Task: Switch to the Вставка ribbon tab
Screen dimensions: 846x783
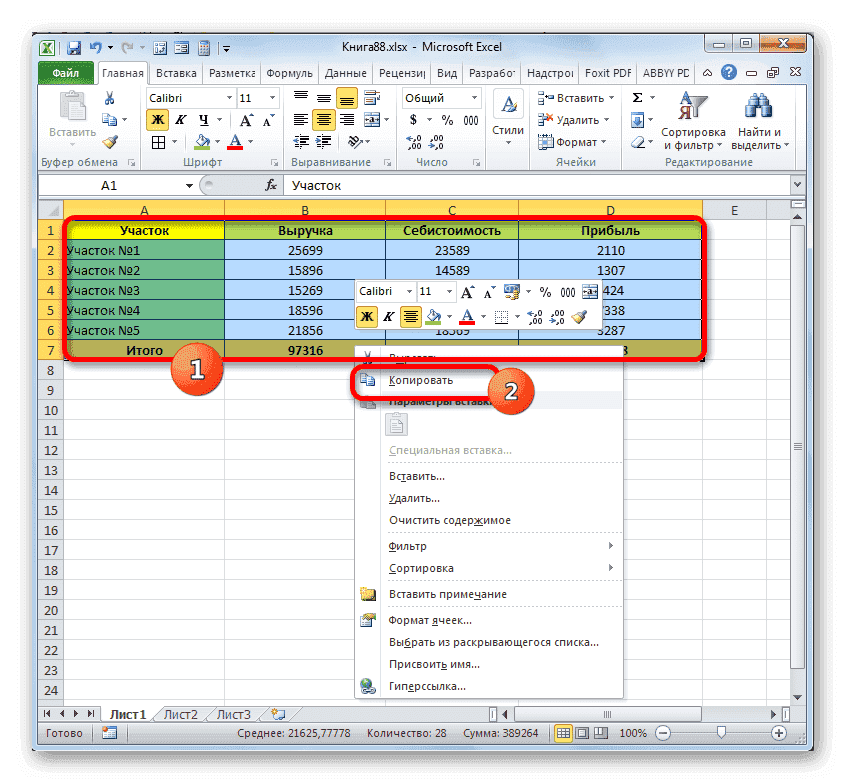Action: [175, 72]
